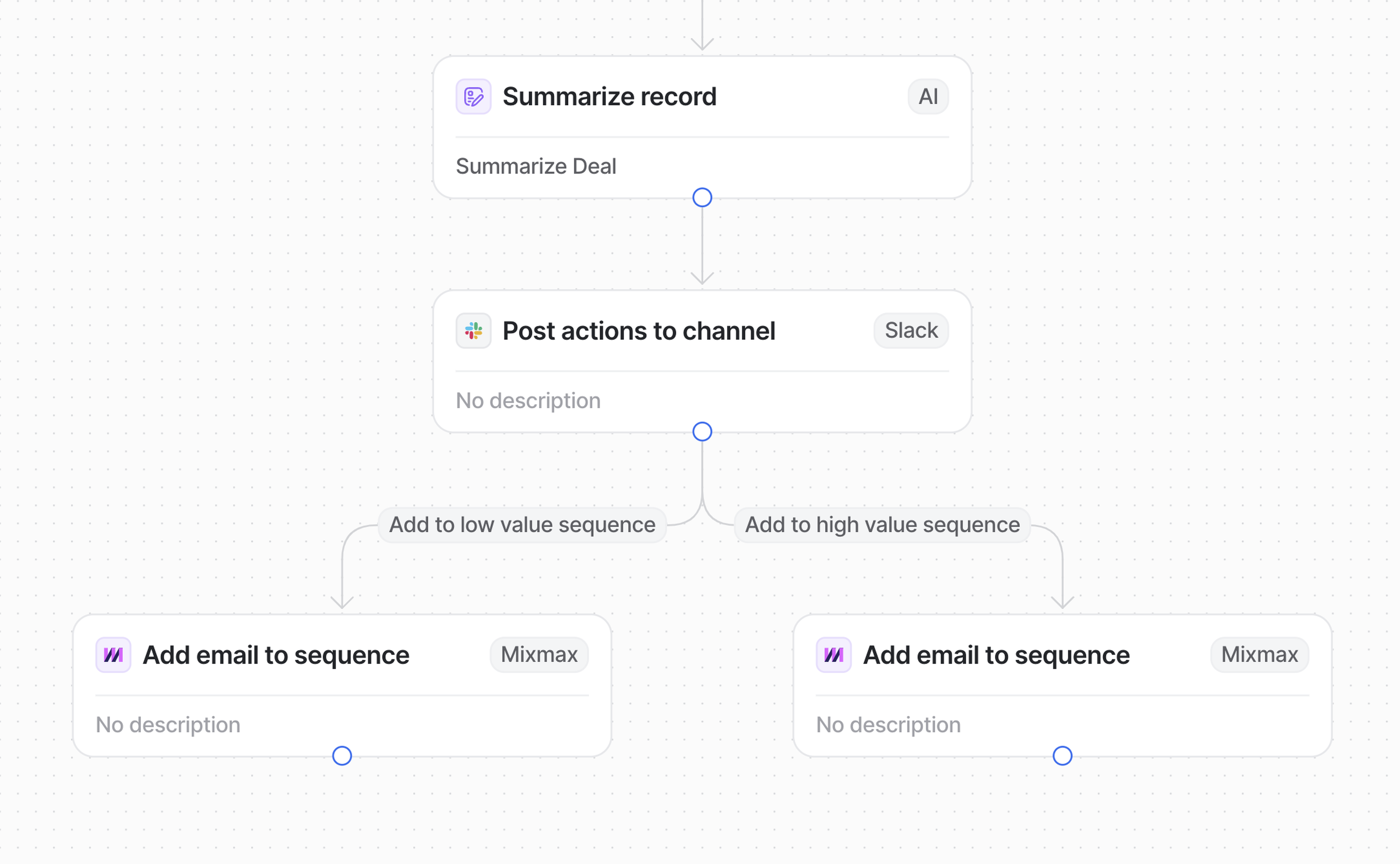
Task: Click the left block's Mixmax badge
Action: (538, 654)
